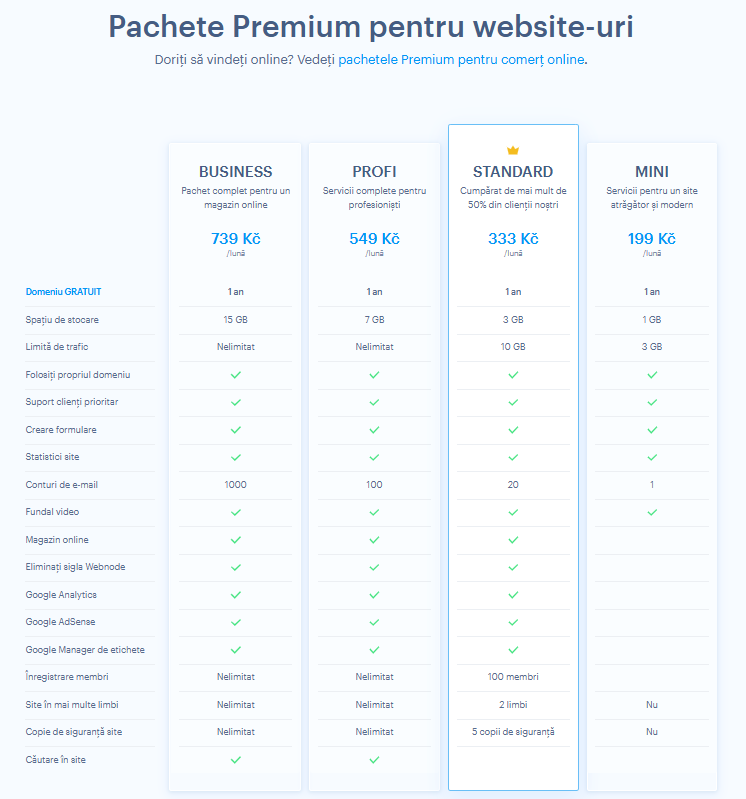Viewport: 746px width, 799px height.
Task: Select the MINI plan heading
Action: click(x=652, y=172)
